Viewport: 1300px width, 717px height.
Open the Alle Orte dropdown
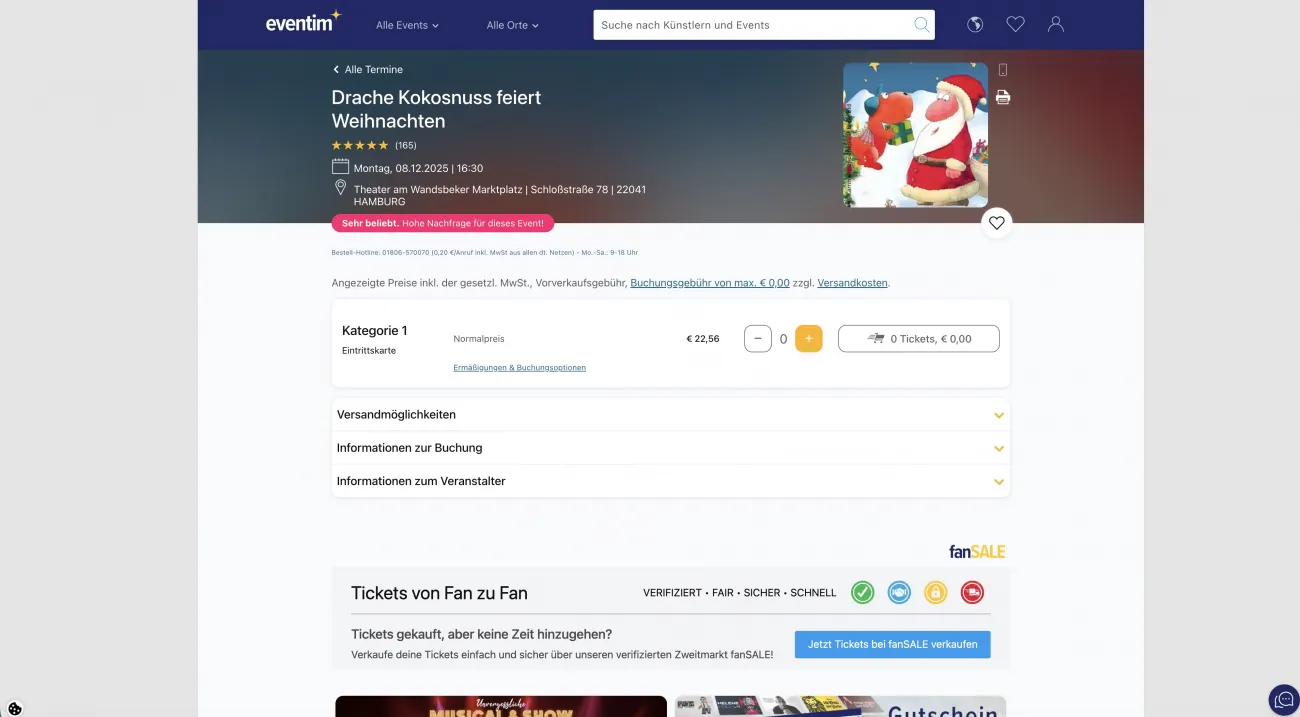(x=512, y=25)
